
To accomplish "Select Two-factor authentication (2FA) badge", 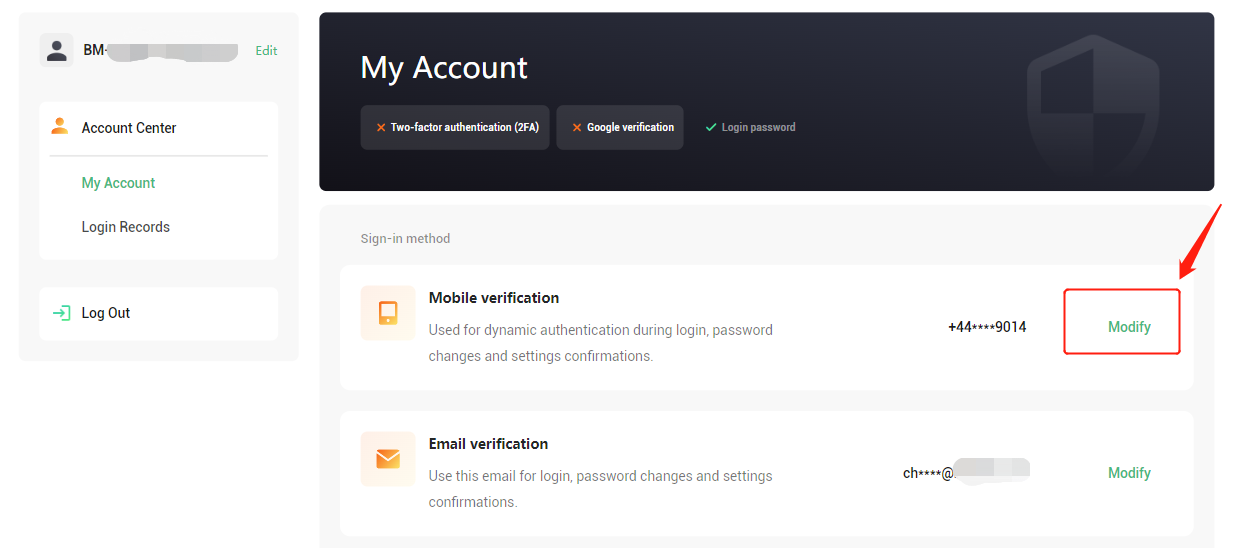I will (x=455, y=127).
